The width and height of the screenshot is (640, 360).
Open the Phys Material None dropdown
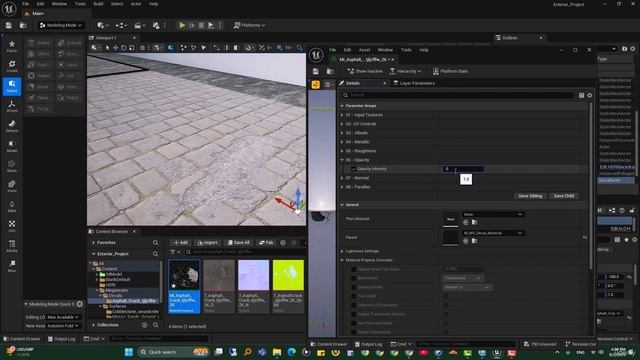493,214
